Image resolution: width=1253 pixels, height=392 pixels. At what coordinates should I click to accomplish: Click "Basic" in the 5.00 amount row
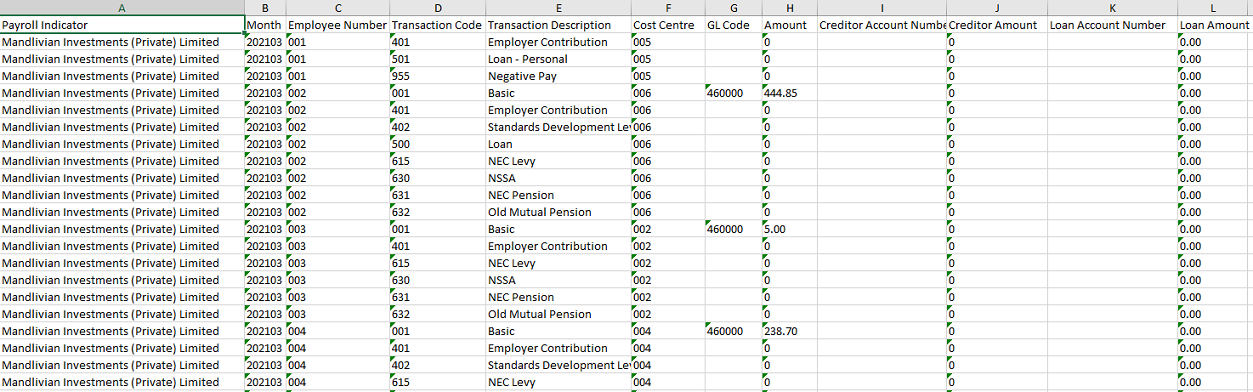point(559,229)
